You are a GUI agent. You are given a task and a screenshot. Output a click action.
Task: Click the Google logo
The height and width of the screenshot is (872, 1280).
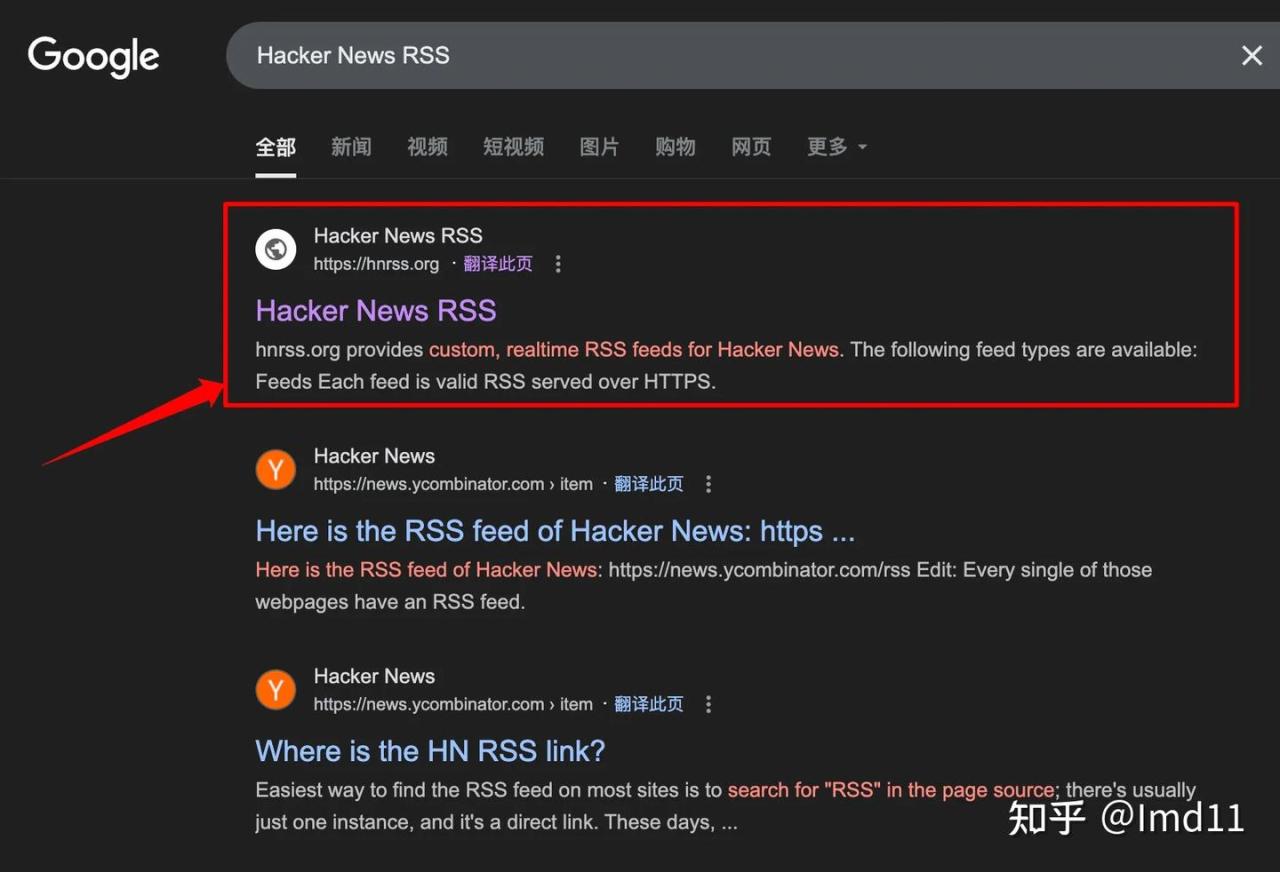(x=93, y=57)
